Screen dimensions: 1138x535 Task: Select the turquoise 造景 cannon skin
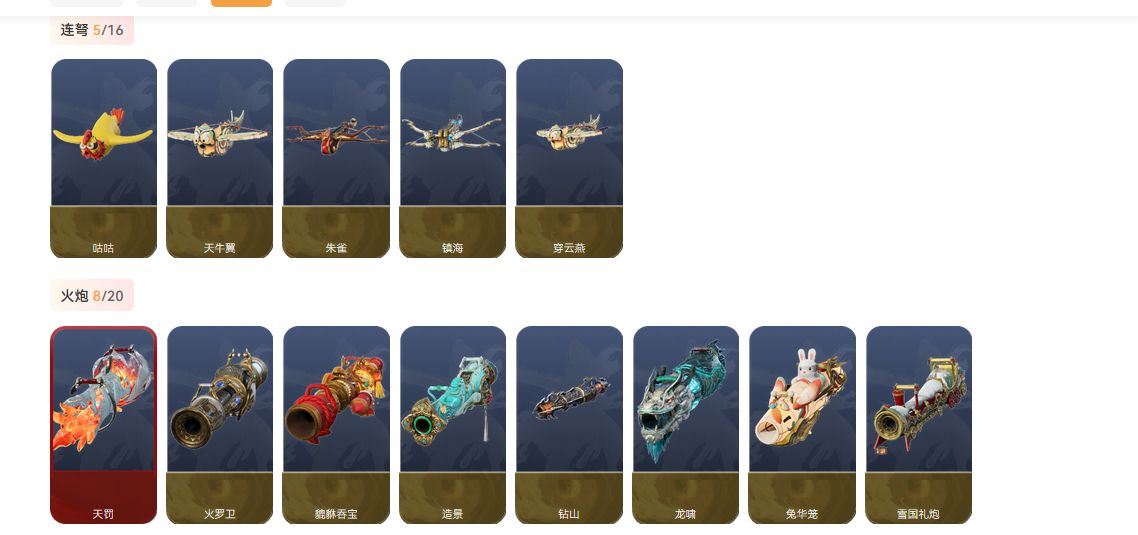click(x=453, y=425)
